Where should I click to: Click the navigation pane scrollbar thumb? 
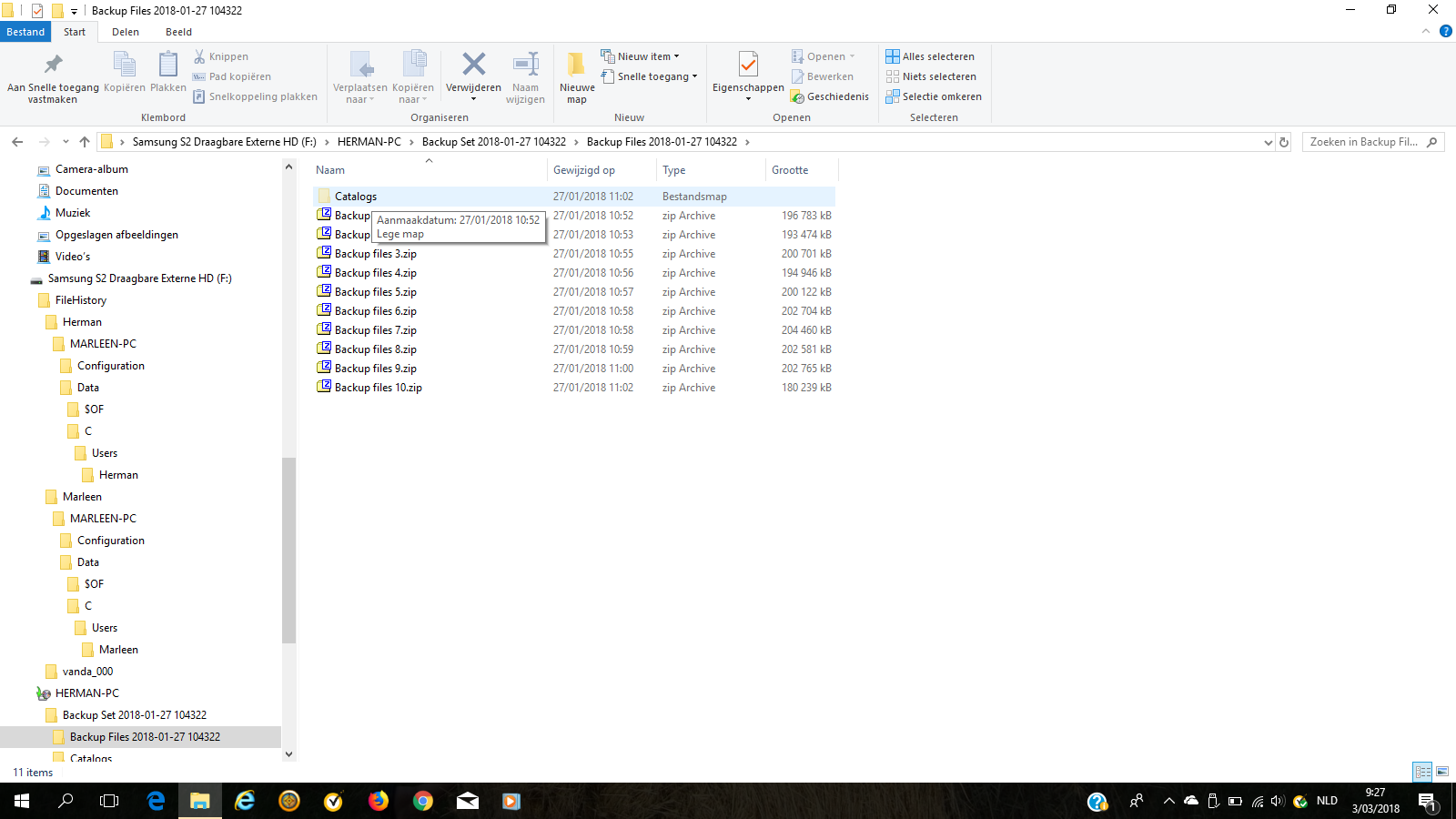[289, 550]
